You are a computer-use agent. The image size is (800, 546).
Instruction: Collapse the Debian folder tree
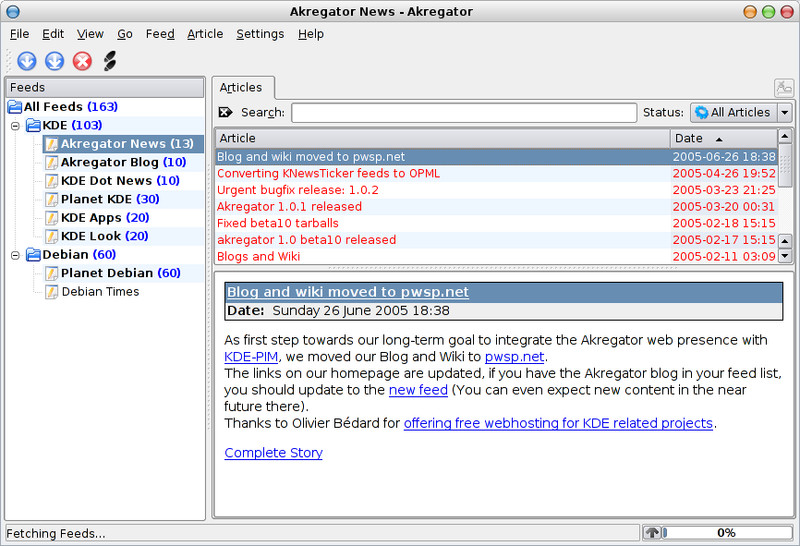(15, 255)
